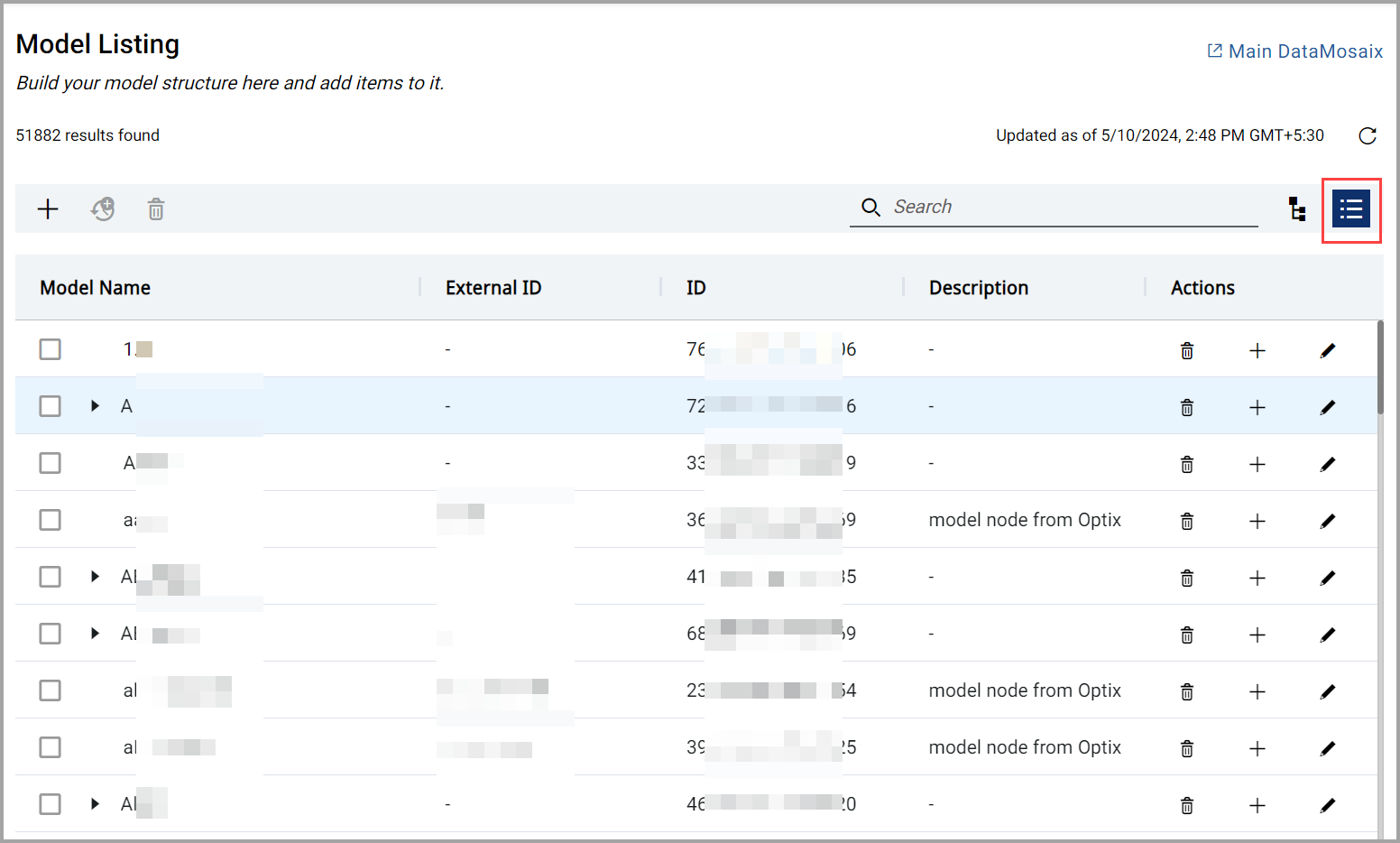Add child item to the last row
This screenshot has width=1400, height=843.
pyautogui.click(x=1257, y=805)
